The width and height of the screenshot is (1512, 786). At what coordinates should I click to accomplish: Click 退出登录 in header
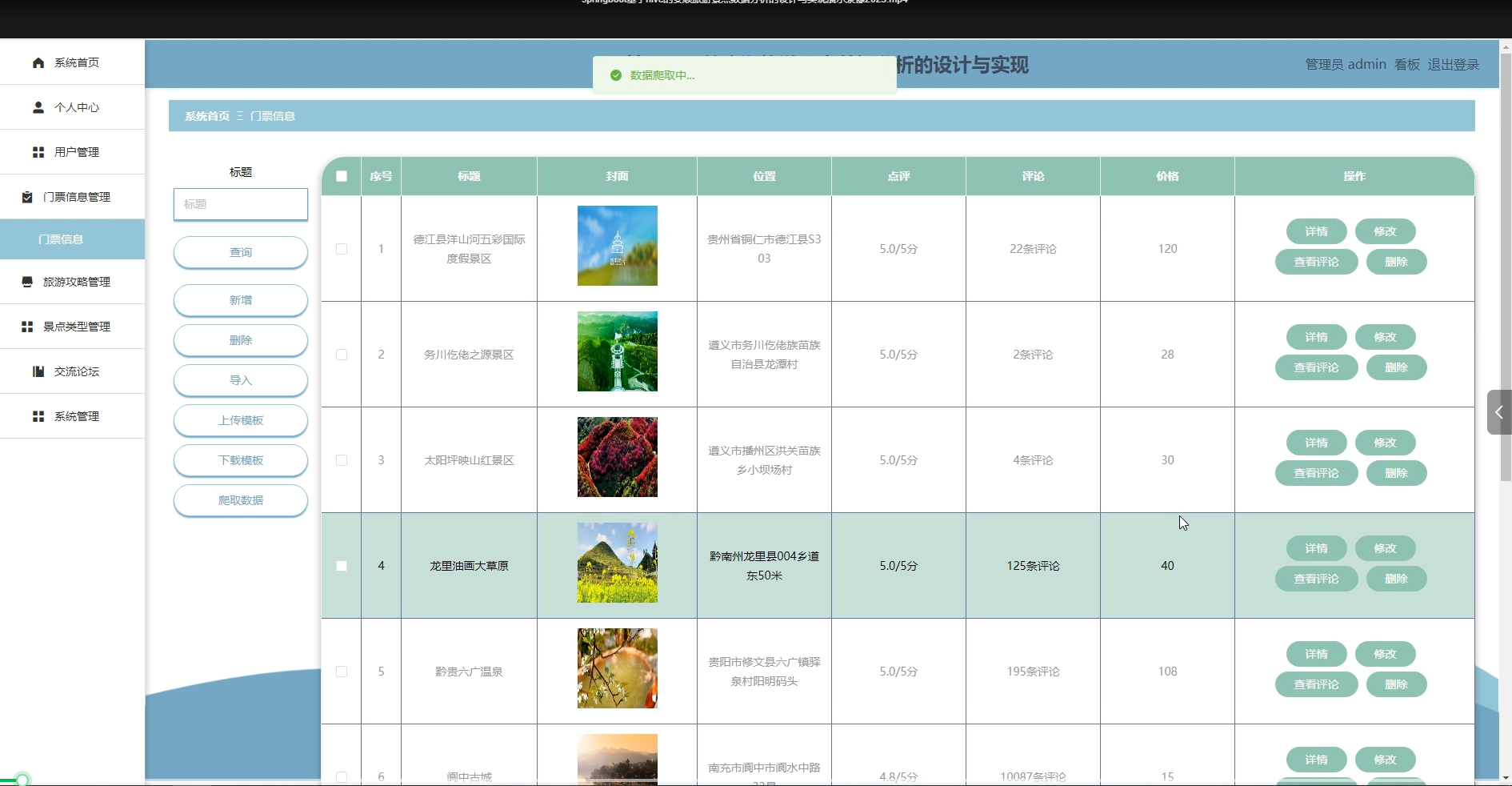coord(1454,65)
